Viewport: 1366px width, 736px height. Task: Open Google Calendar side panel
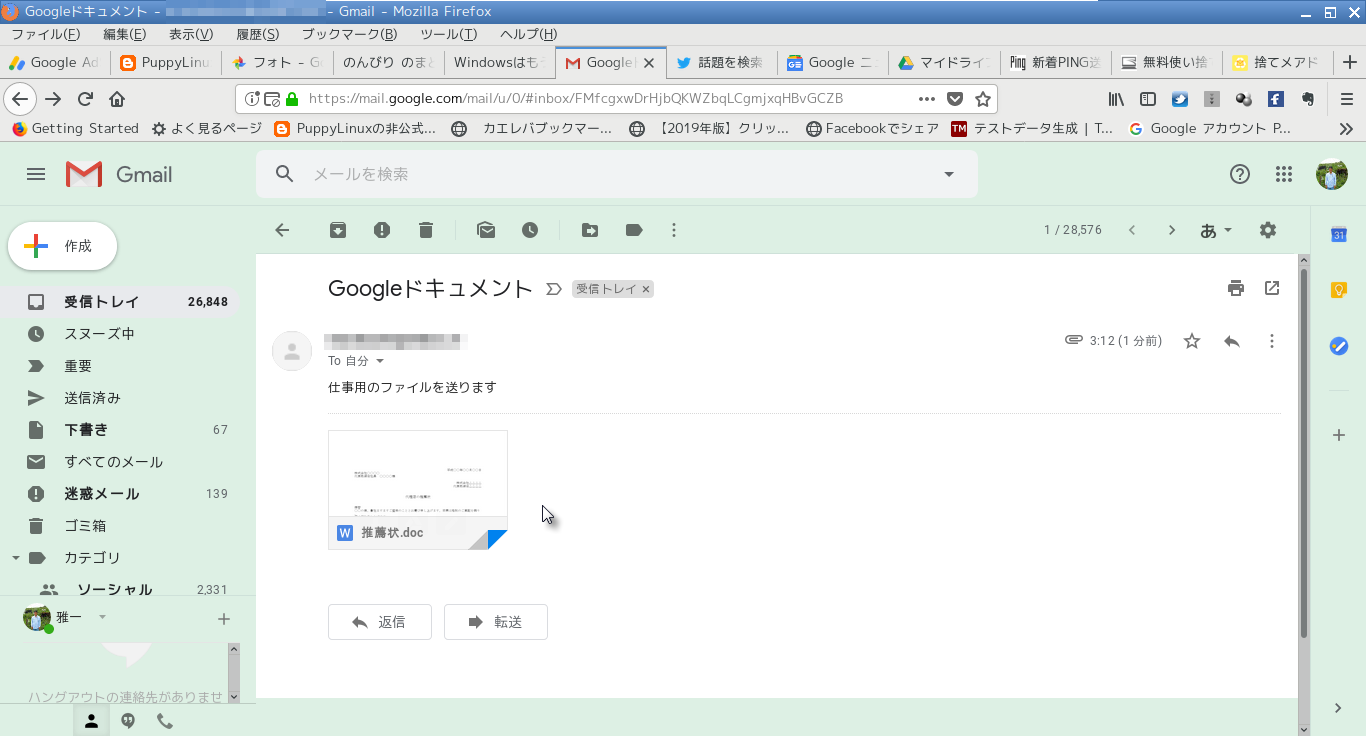tap(1338, 235)
